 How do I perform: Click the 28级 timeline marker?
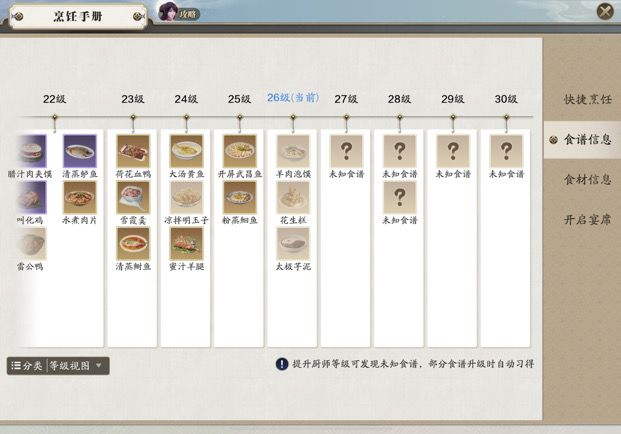point(400,118)
